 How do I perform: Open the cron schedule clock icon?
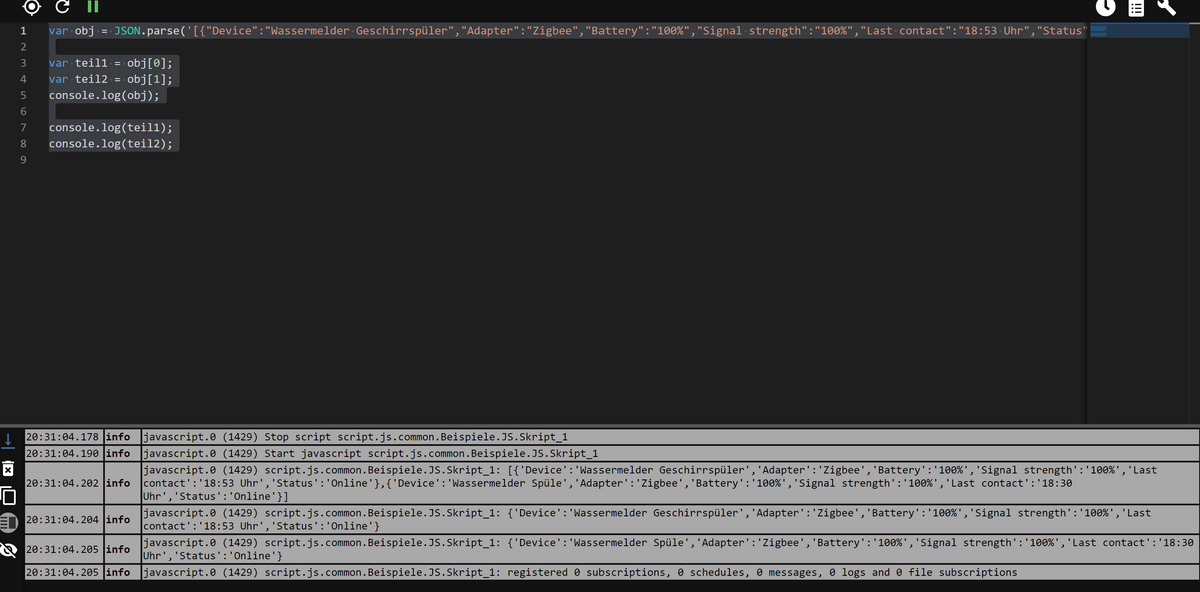click(1105, 8)
